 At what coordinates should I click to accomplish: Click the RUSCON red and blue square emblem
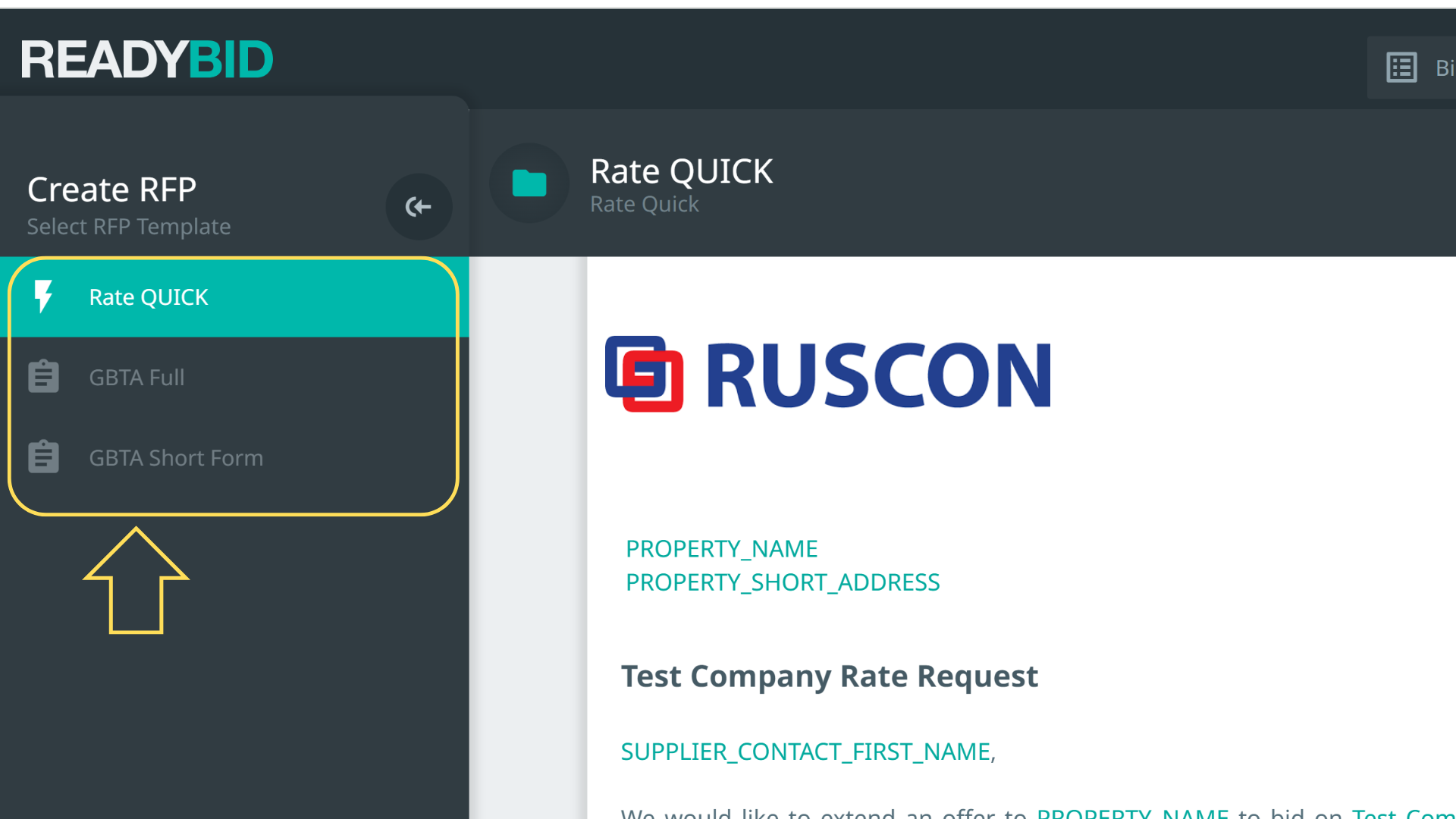point(644,374)
